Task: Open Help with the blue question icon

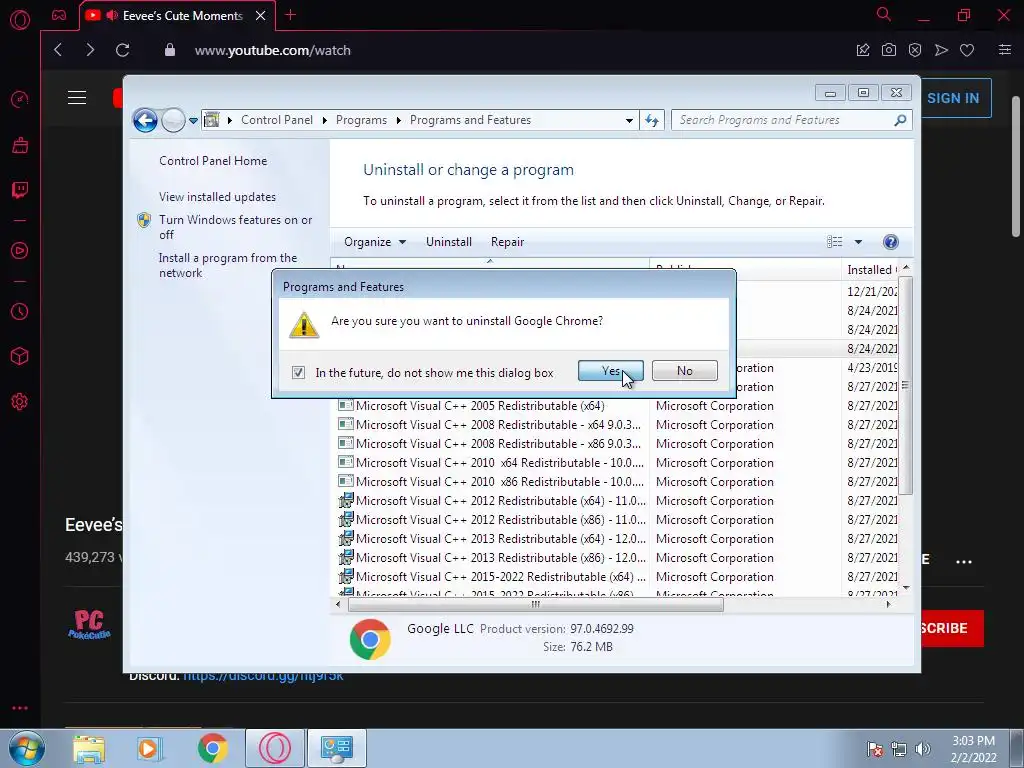Action: [x=890, y=242]
